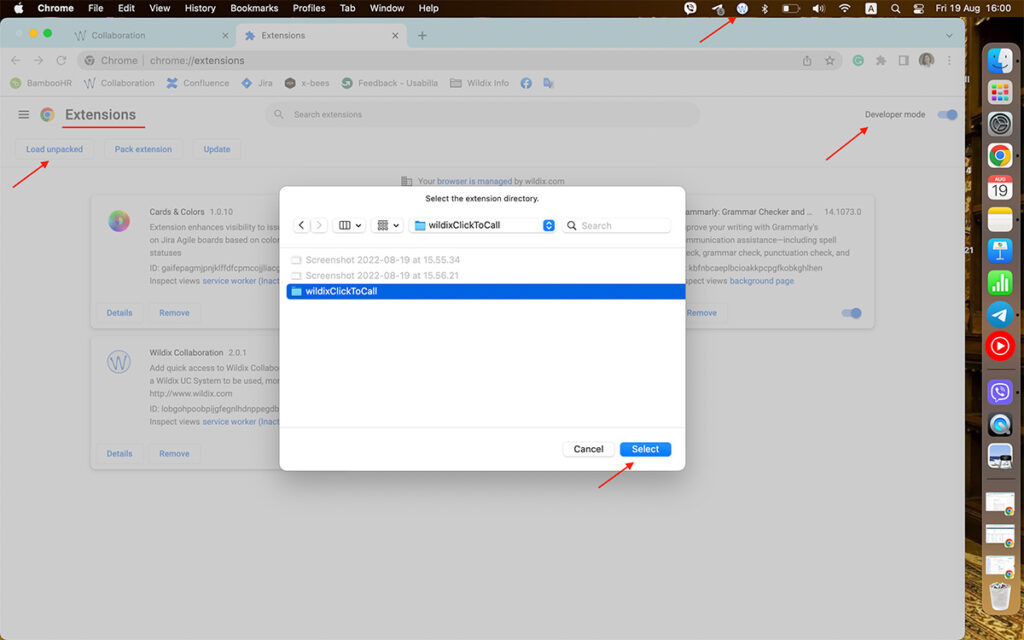Screen dimensions: 1024x640
Task: Bookmark this page with the star icon
Action: click(830, 60)
